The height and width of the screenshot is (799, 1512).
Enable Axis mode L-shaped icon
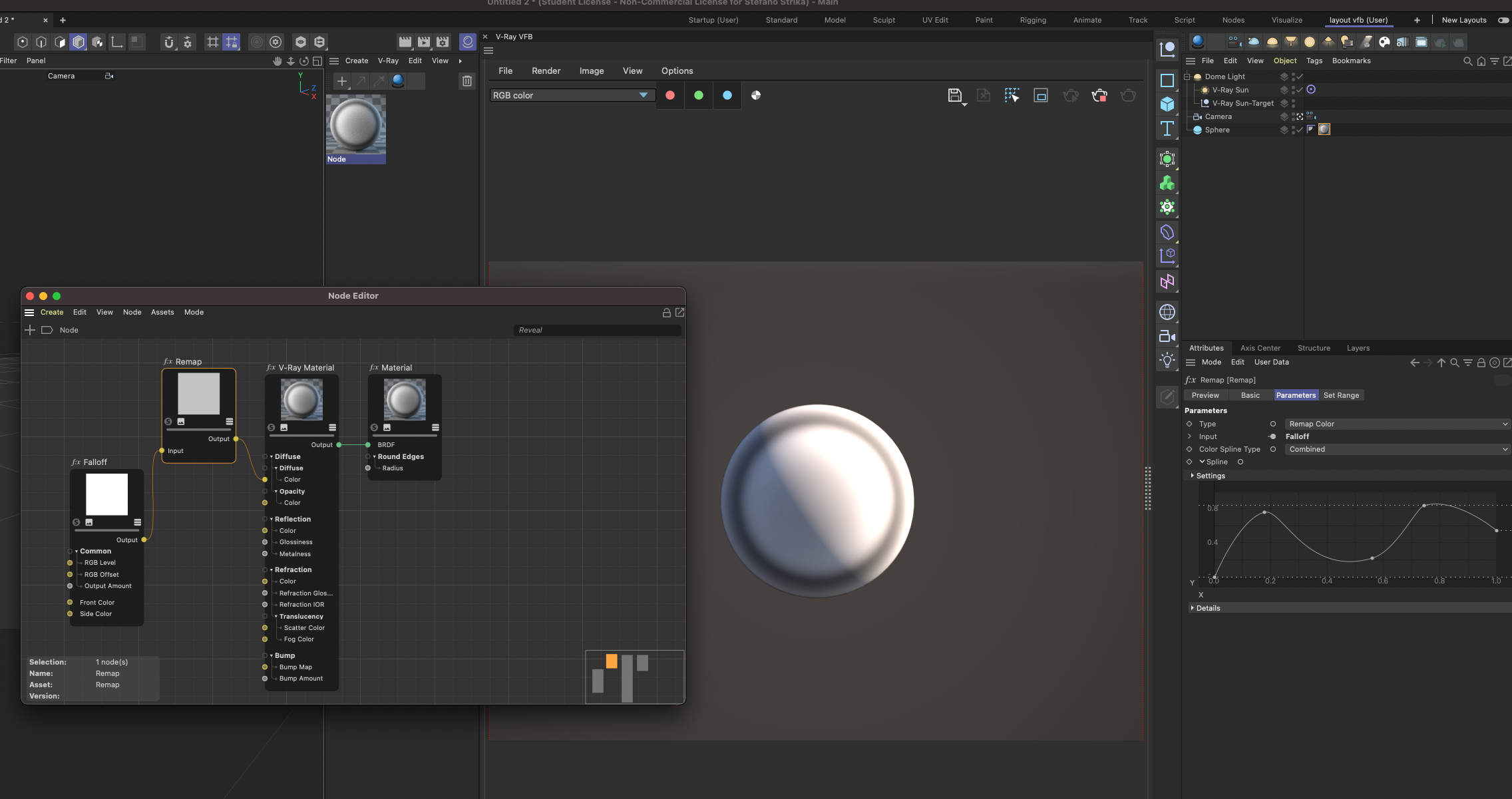click(x=116, y=42)
